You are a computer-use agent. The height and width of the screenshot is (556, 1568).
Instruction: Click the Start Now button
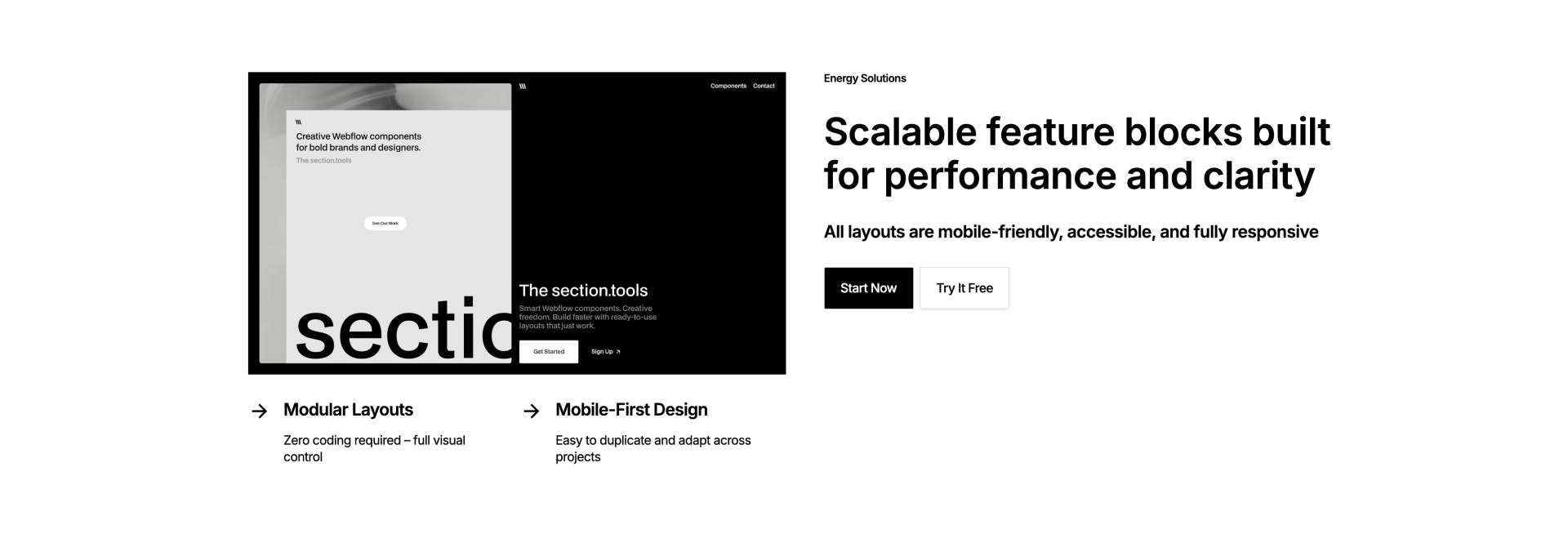[x=868, y=287]
